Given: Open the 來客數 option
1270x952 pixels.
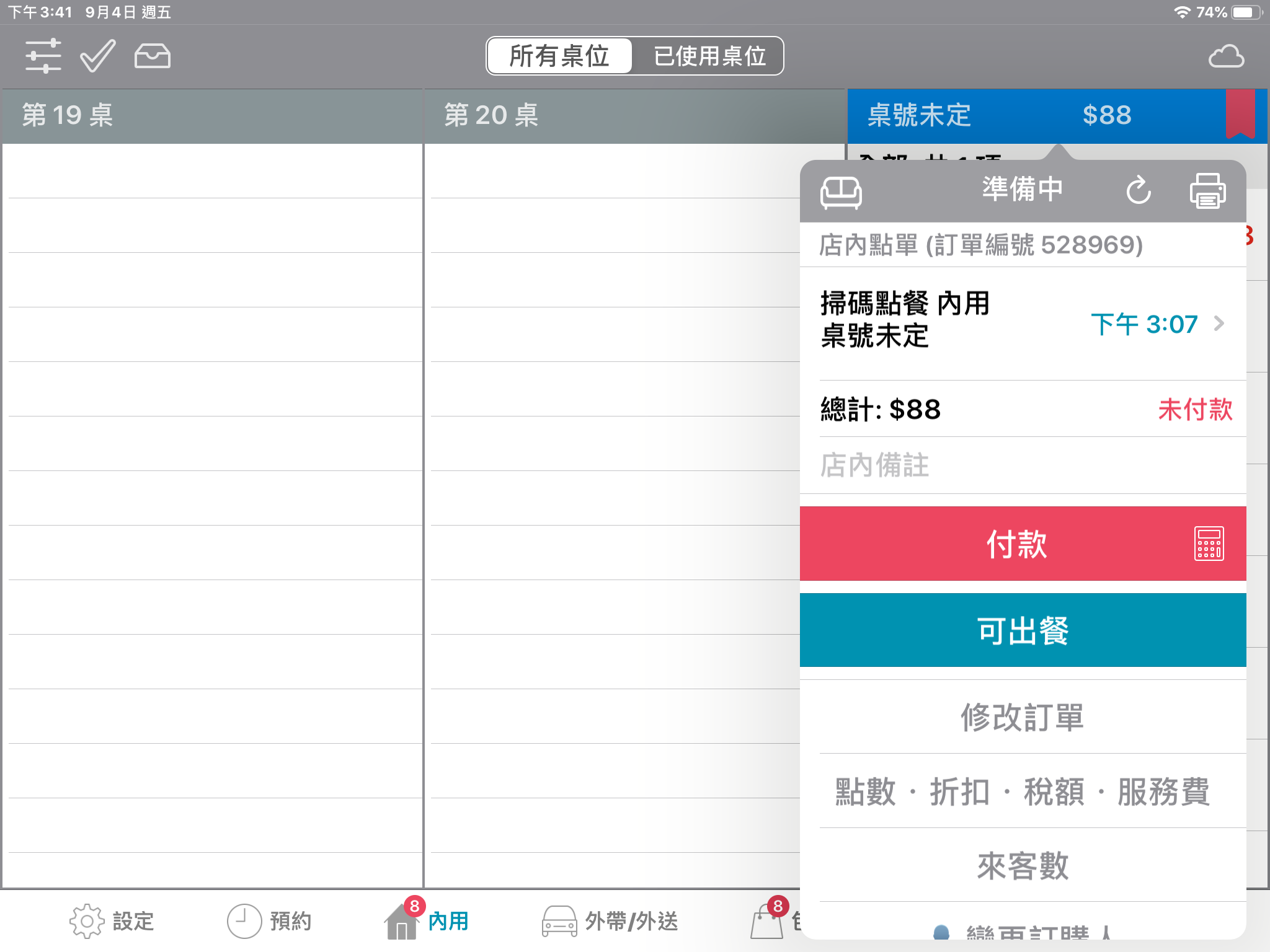Looking at the screenshot, I should (x=1023, y=865).
